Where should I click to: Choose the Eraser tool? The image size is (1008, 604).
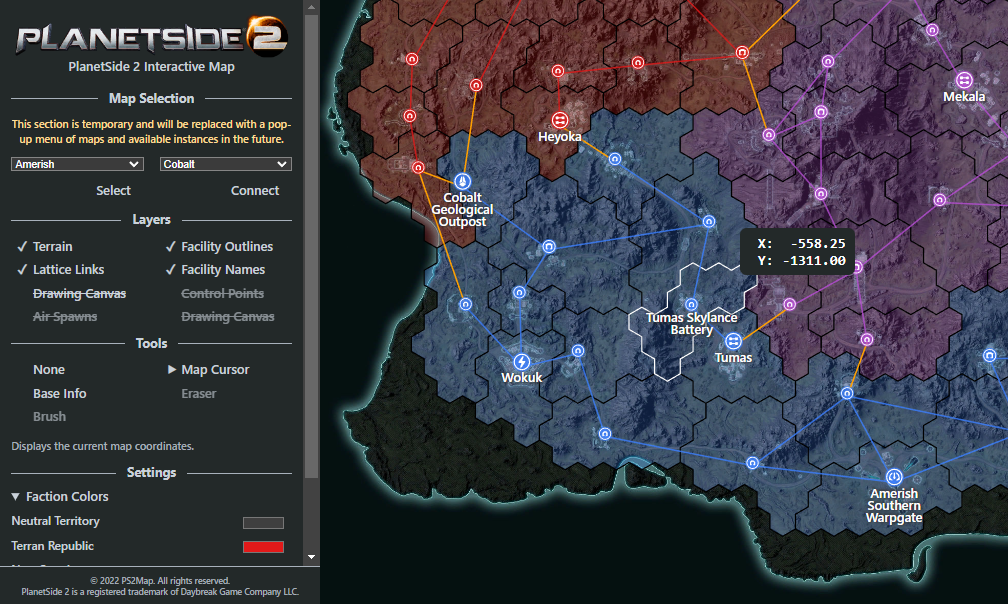point(199,394)
